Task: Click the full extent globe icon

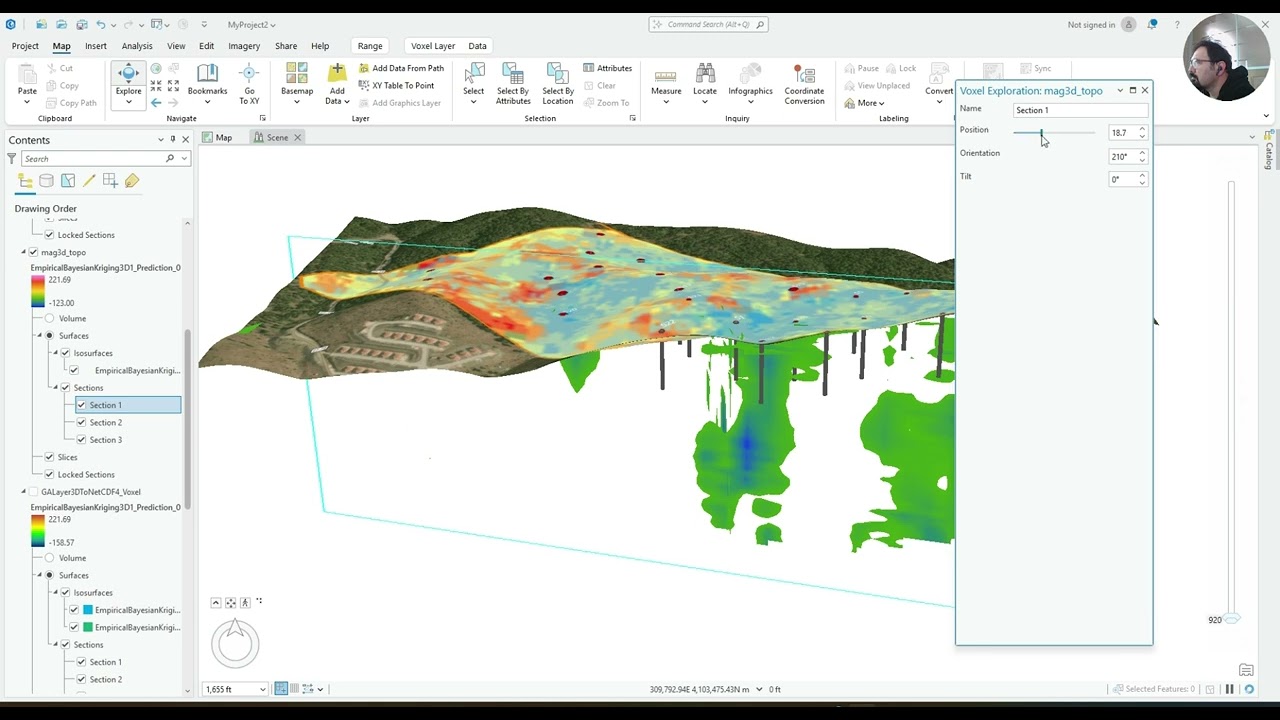Action: 156,68
